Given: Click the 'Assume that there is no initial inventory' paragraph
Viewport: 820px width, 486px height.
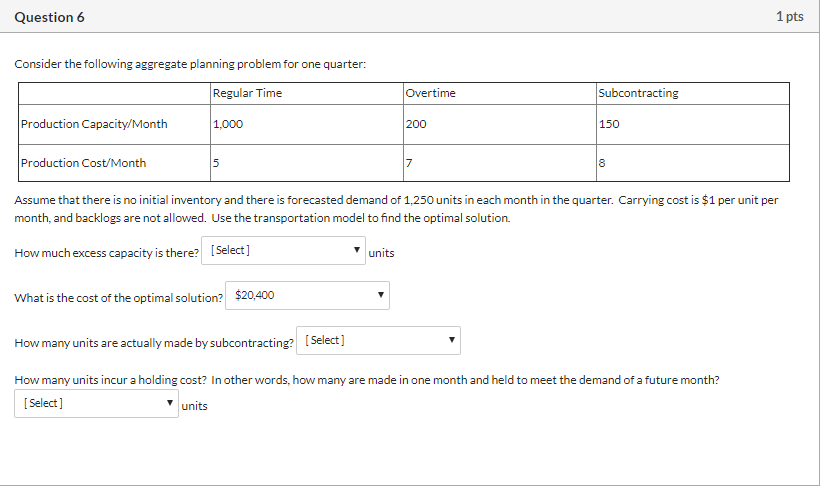Looking at the screenshot, I should point(396,209).
